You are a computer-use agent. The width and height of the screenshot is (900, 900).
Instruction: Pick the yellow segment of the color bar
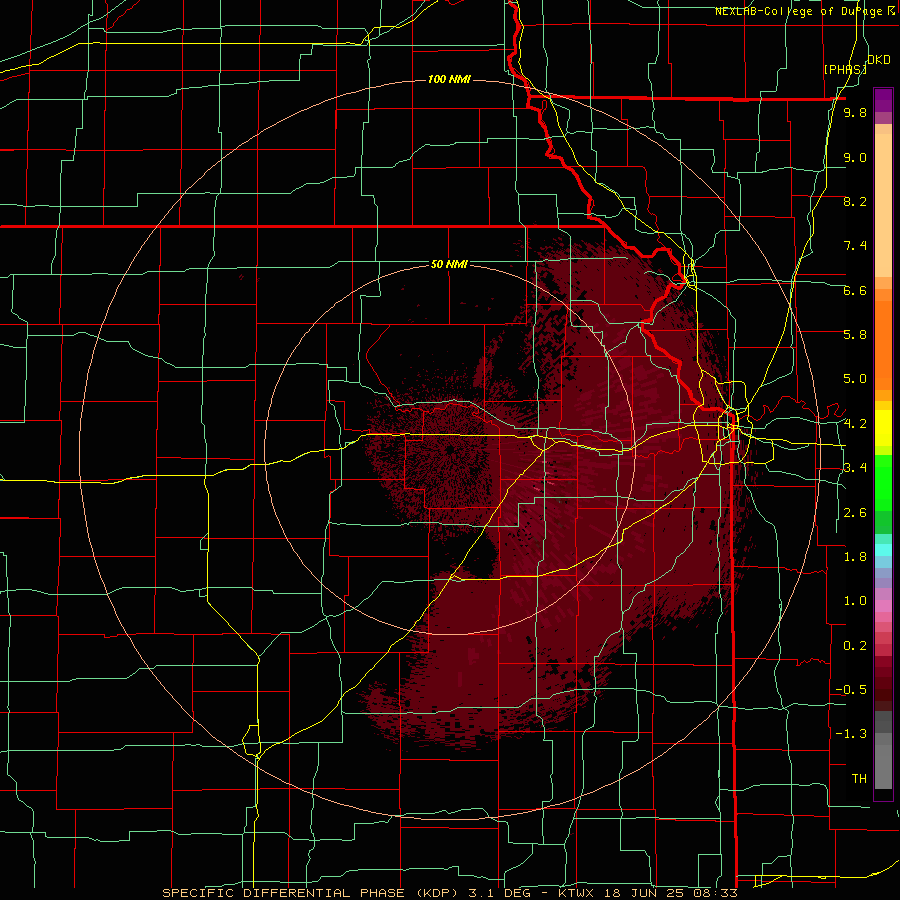click(883, 428)
